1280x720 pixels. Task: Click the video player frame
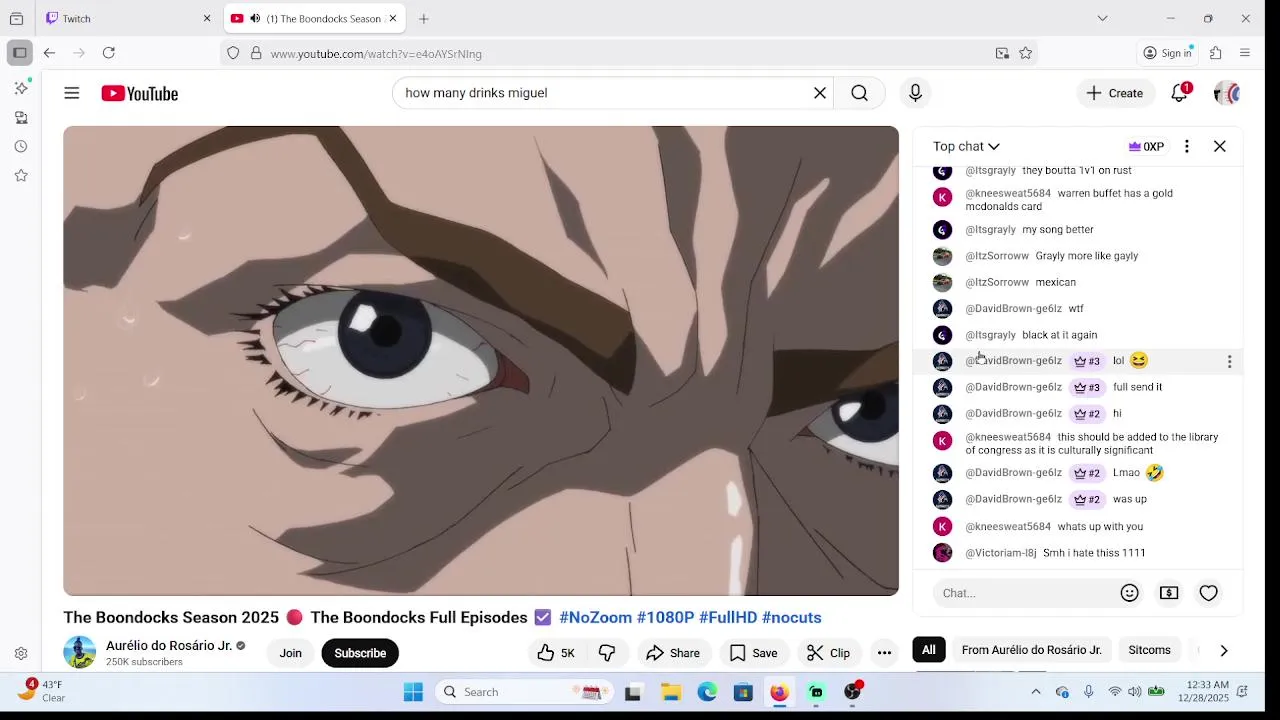(x=481, y=361)
